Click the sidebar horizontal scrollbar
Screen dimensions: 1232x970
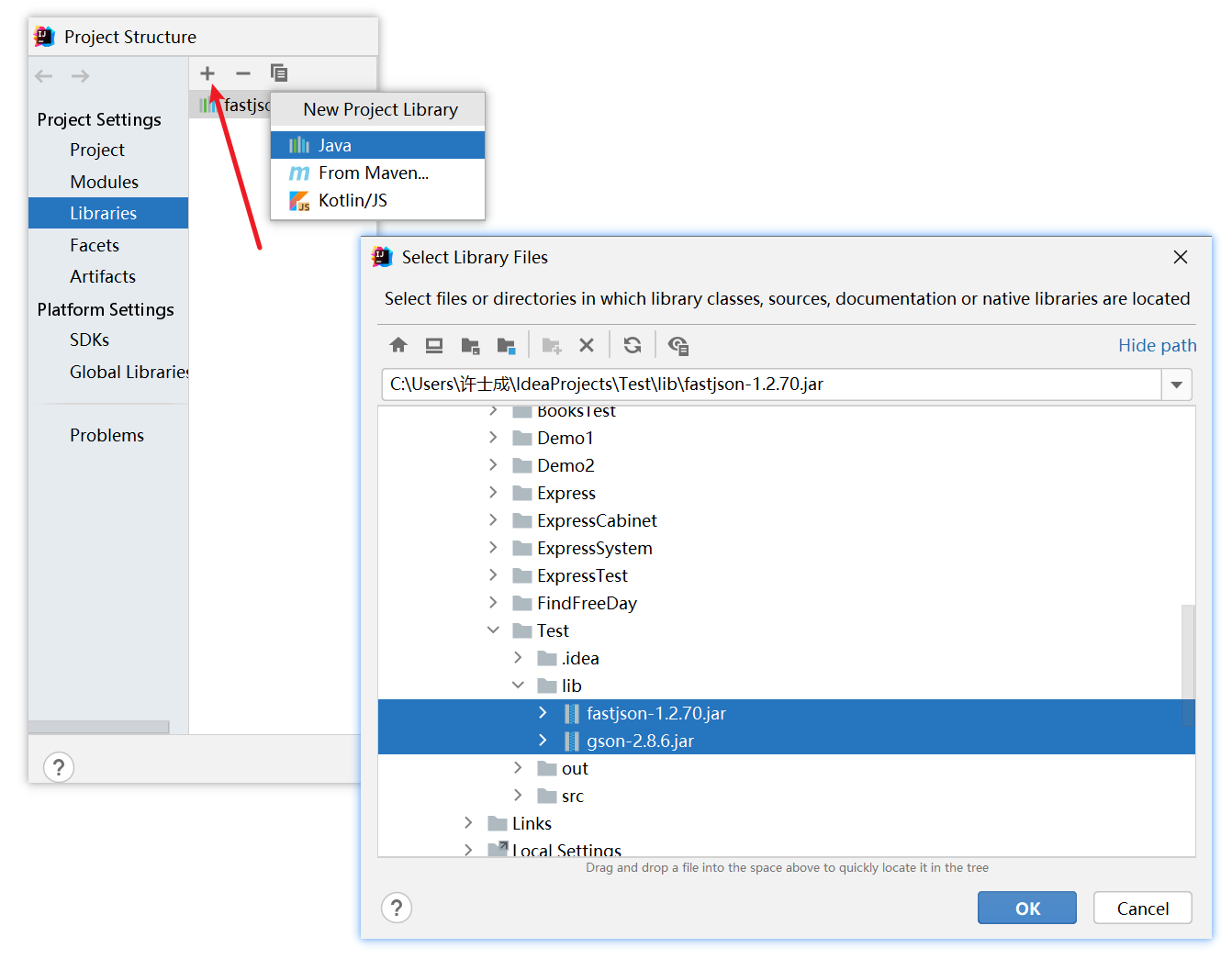coord(99,727)
